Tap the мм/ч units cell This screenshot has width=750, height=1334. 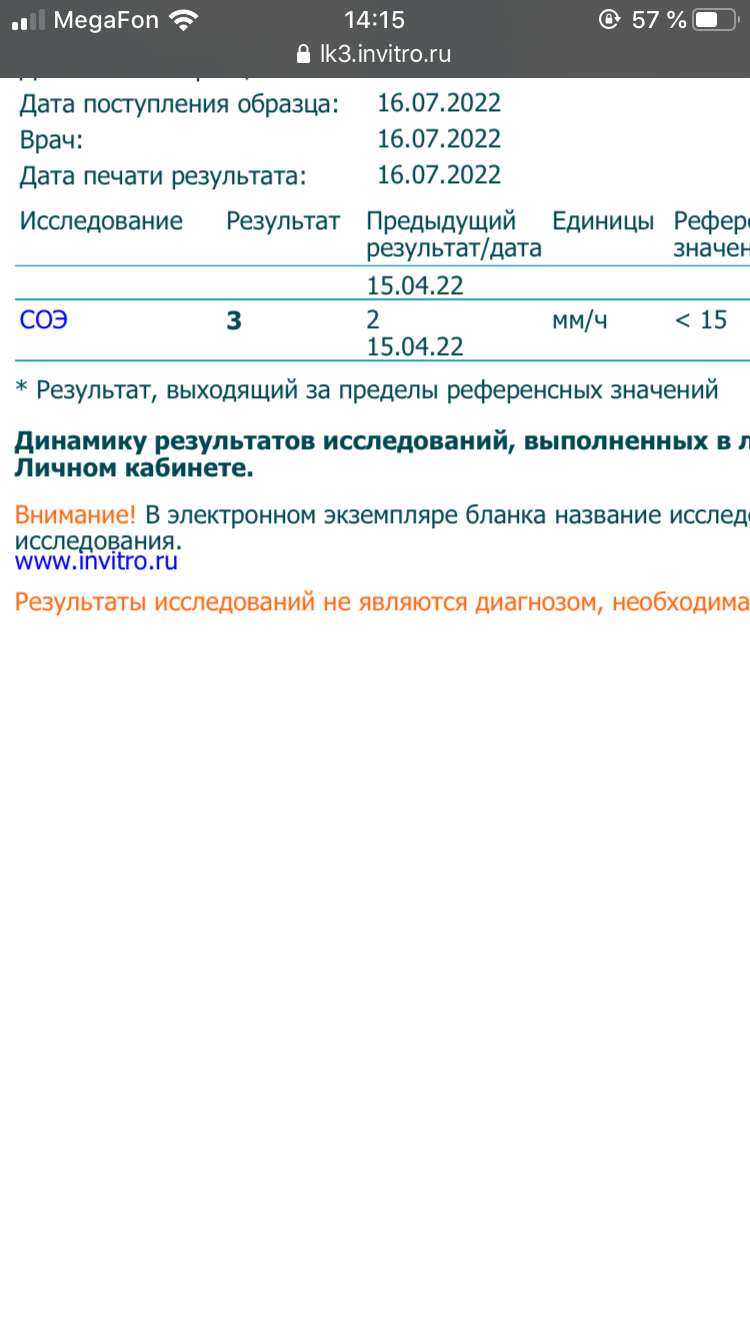(580, 321)
